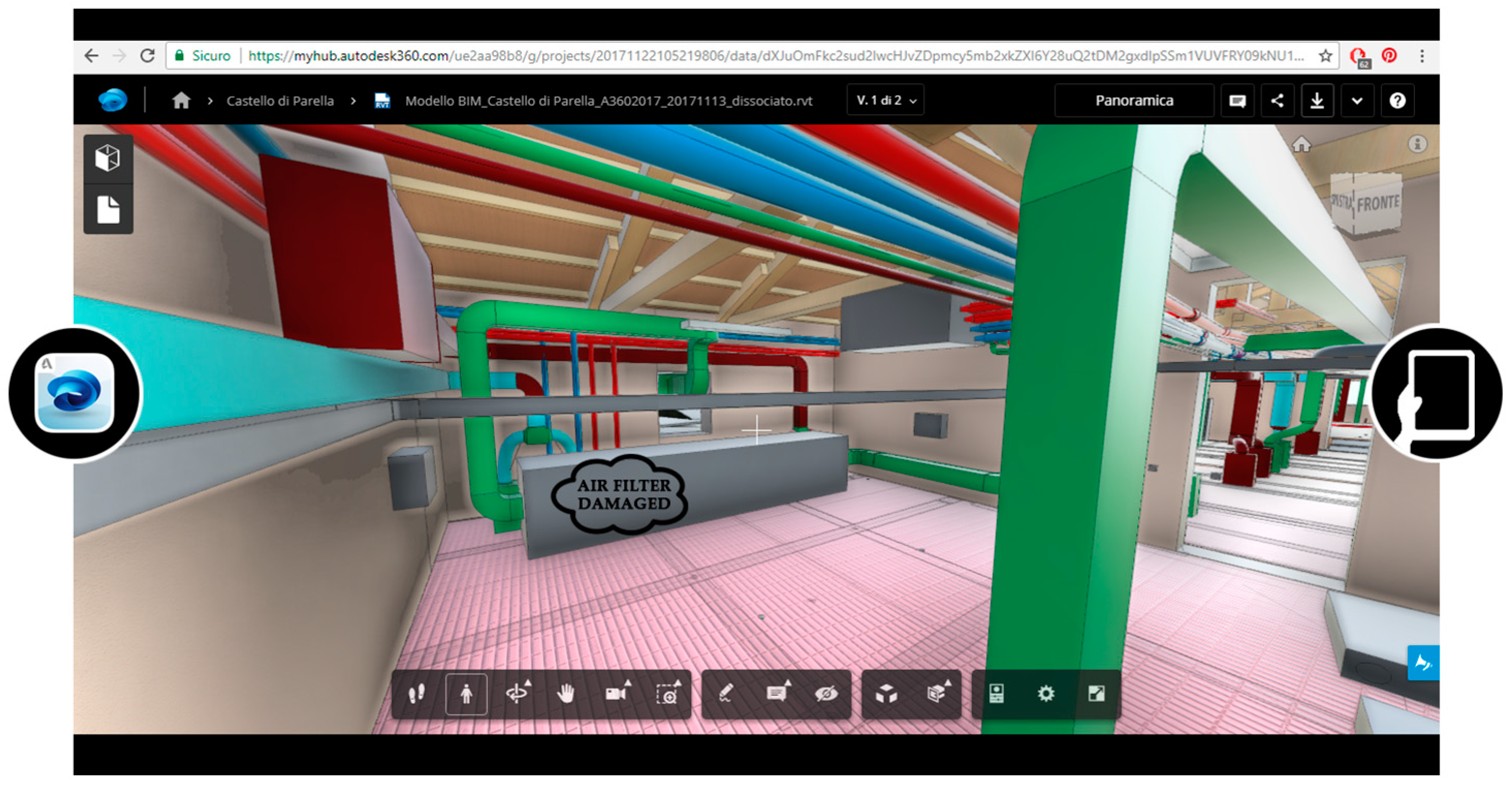This screenshot has height=785, width=1512.
Task: Activate the Explode model tool
Action: (x=887, y=694)
